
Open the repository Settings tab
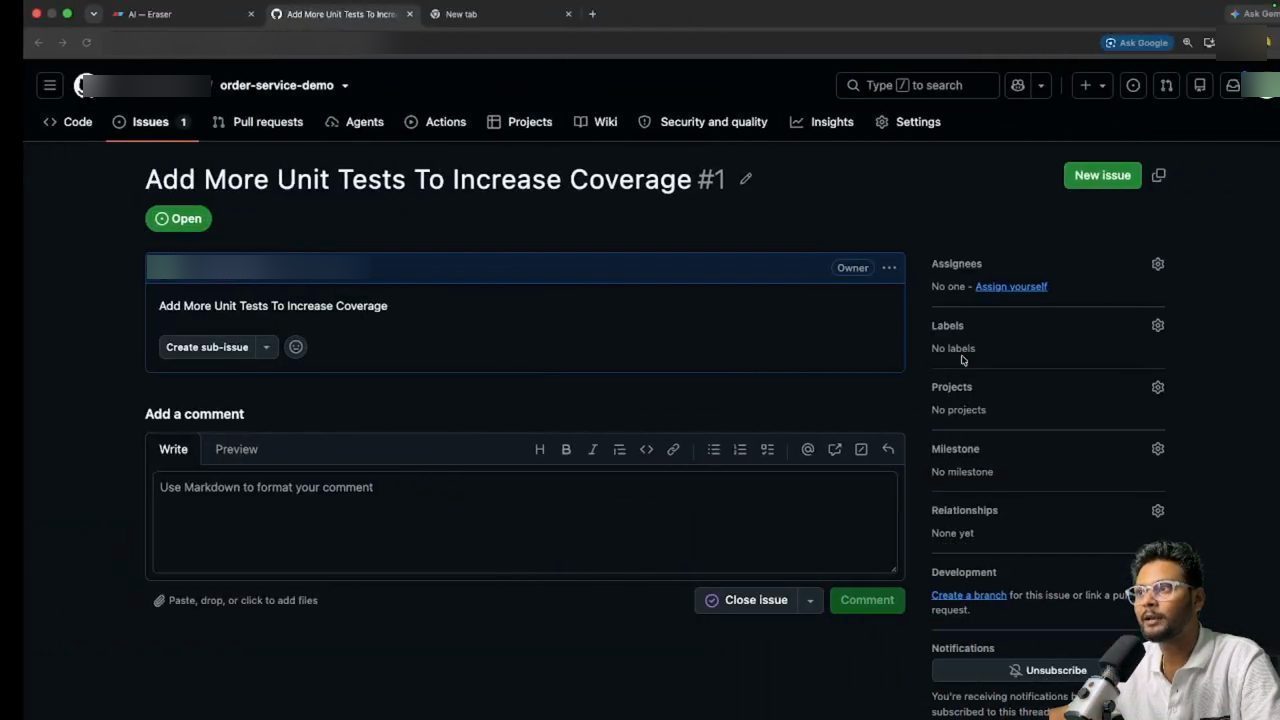[x=908, y=122]
